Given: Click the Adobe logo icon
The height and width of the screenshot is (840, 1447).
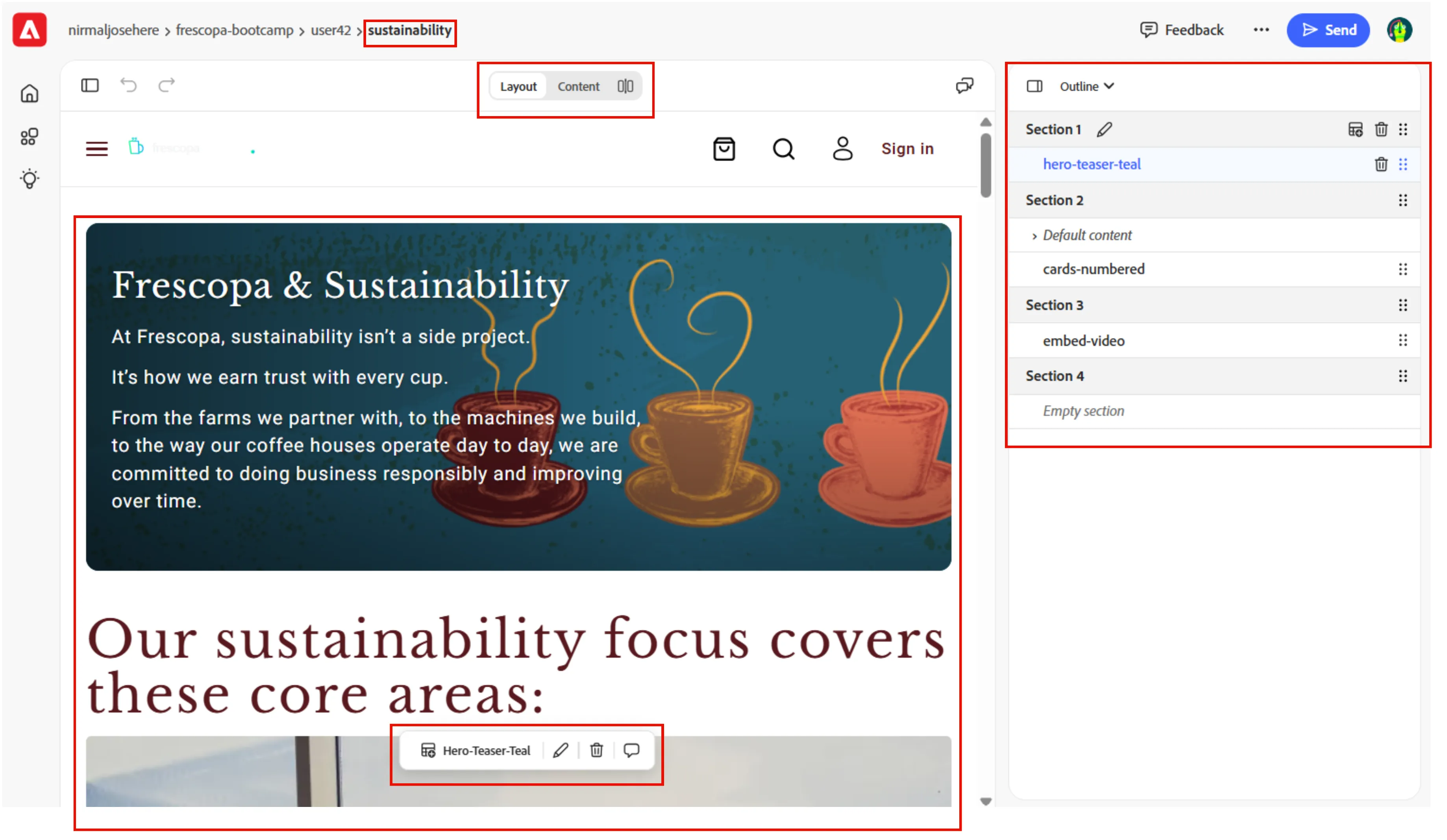Looking at the screenshot, I should pos(30,30).
